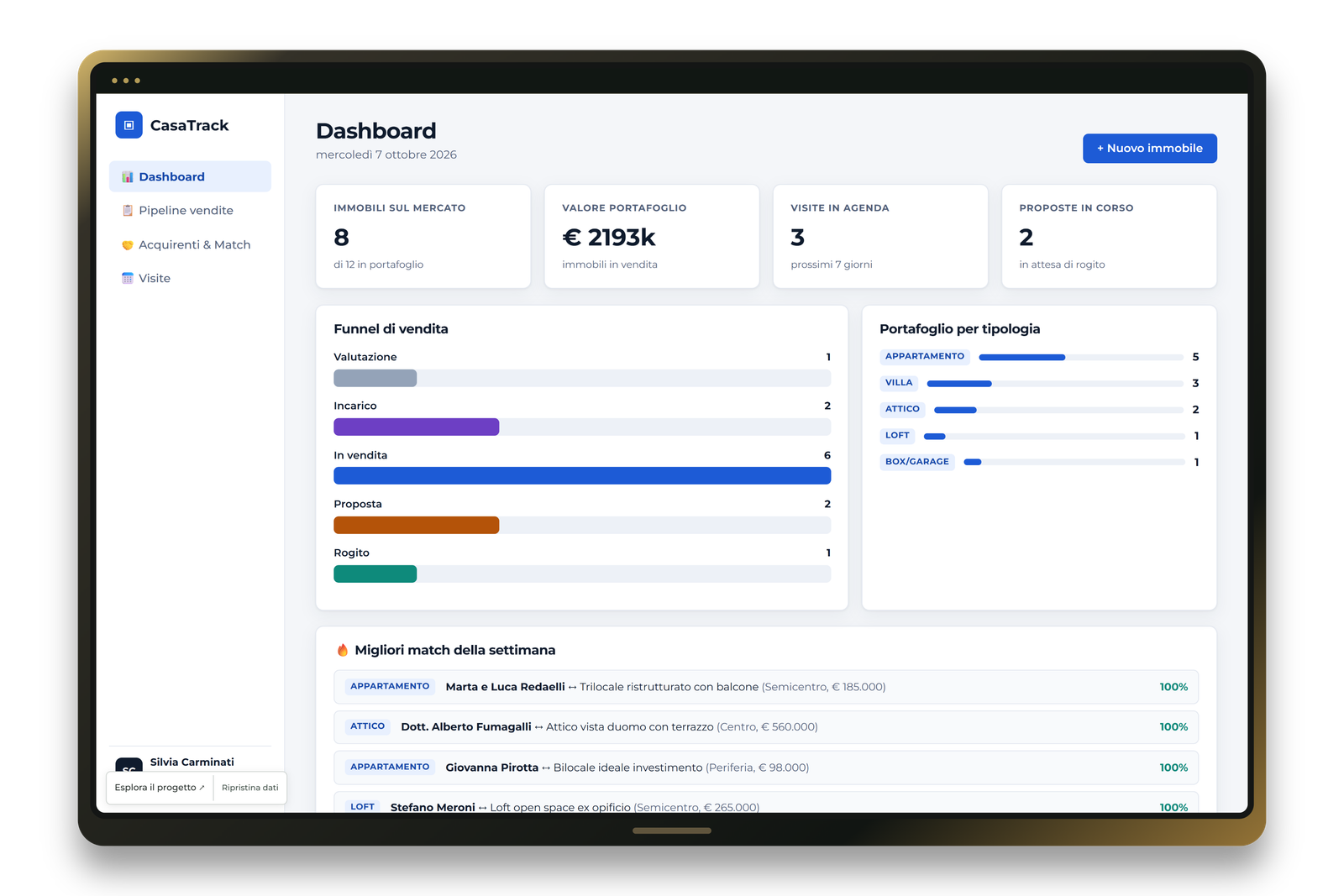Click the fire icon beside Migliori match
This screenshot has height=896, width=1344.
coord(343,650)
